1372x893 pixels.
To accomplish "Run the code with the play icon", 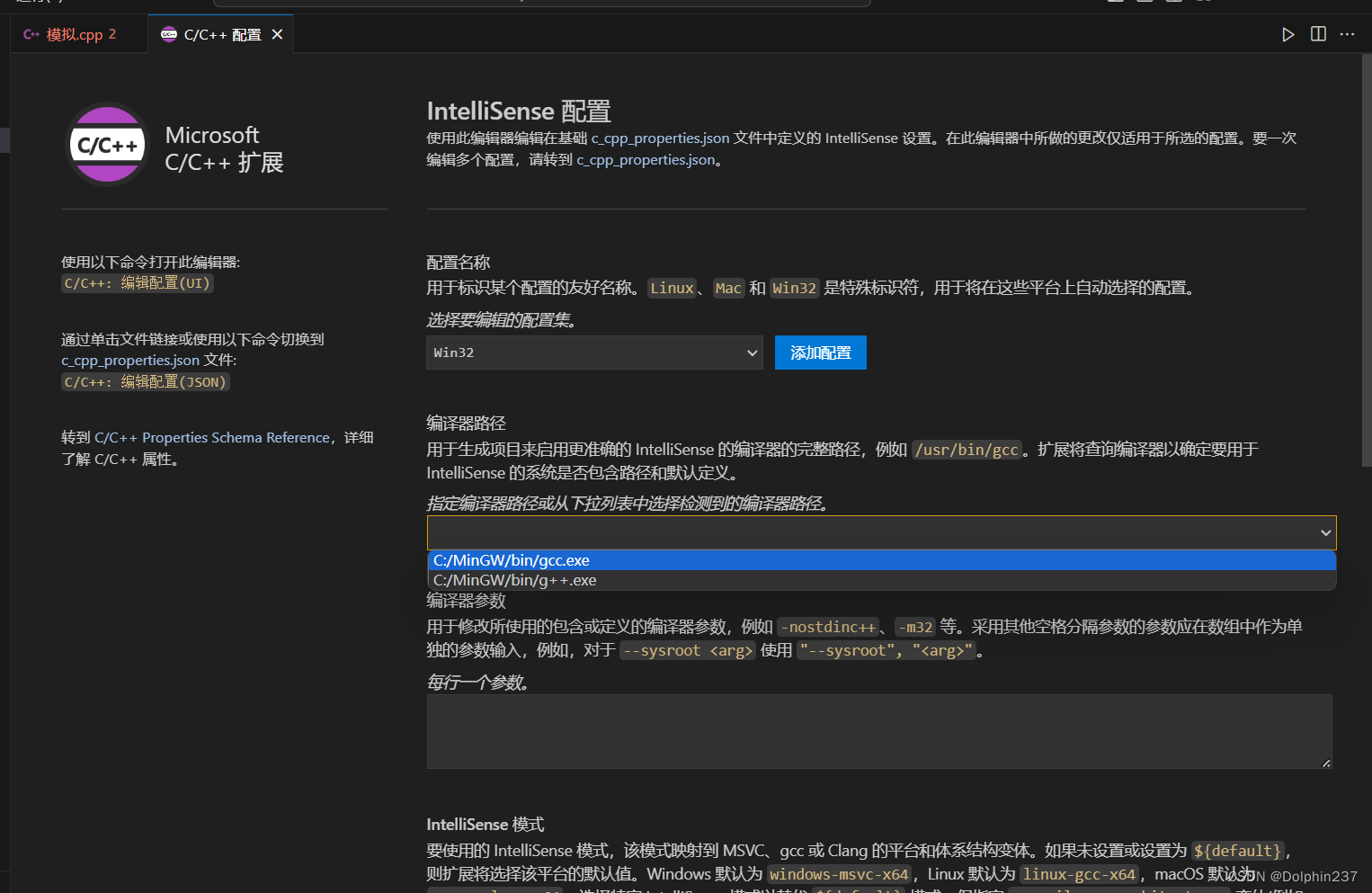I will (x=1287, y=34).
